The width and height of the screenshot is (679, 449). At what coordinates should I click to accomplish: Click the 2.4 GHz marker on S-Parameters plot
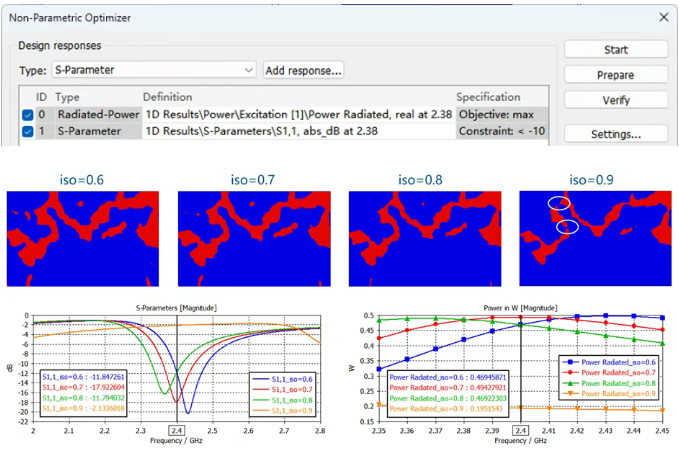click(177, 430)
